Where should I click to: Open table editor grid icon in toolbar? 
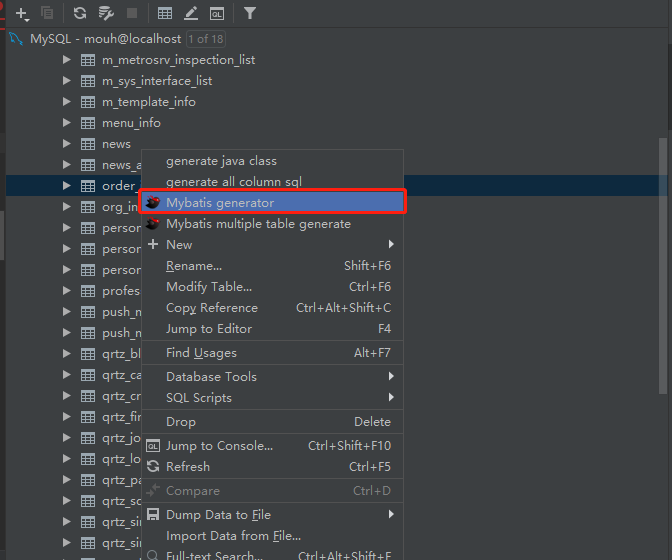[x=165, y=13]
